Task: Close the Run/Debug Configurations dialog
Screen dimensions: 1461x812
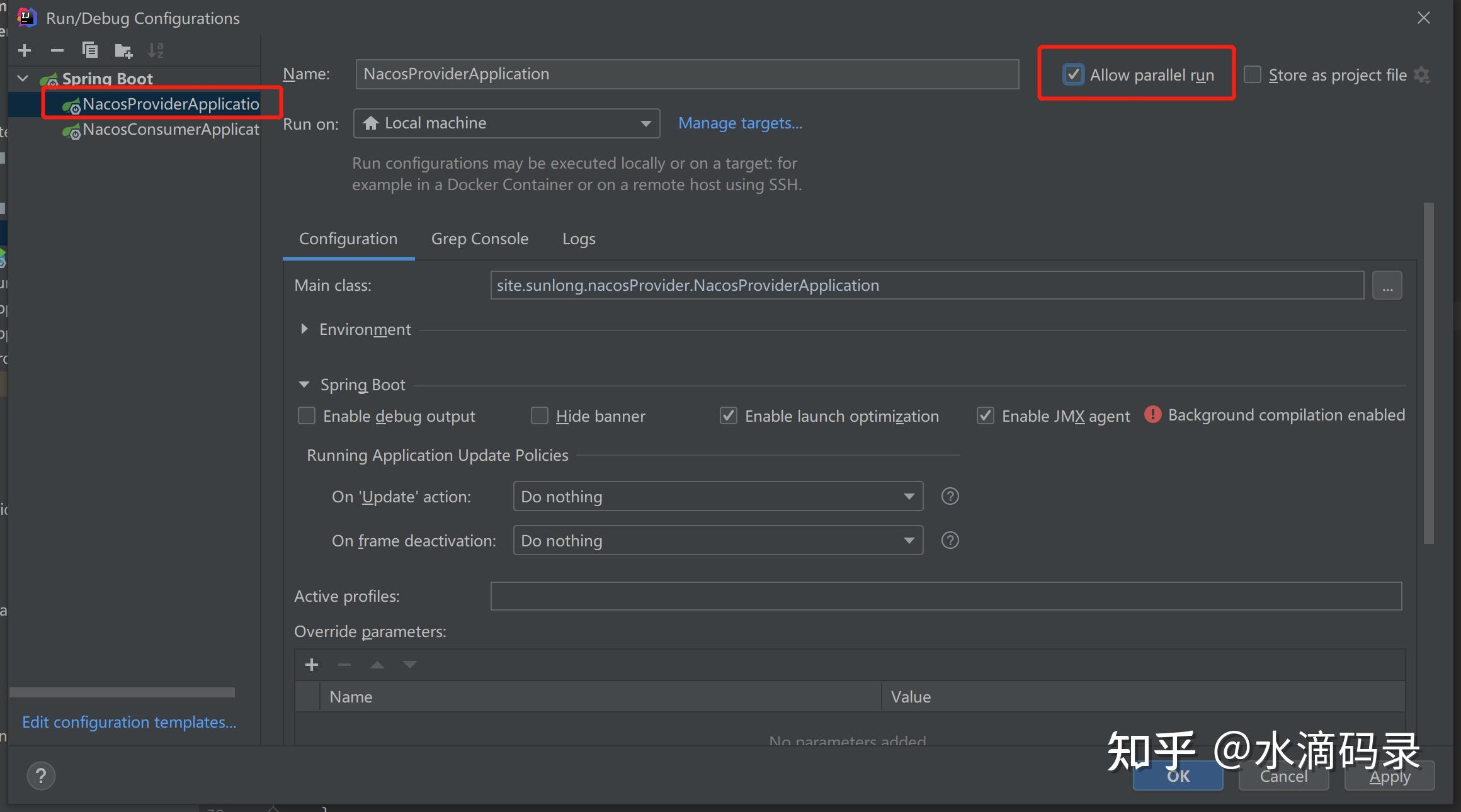Action: 1424,18
